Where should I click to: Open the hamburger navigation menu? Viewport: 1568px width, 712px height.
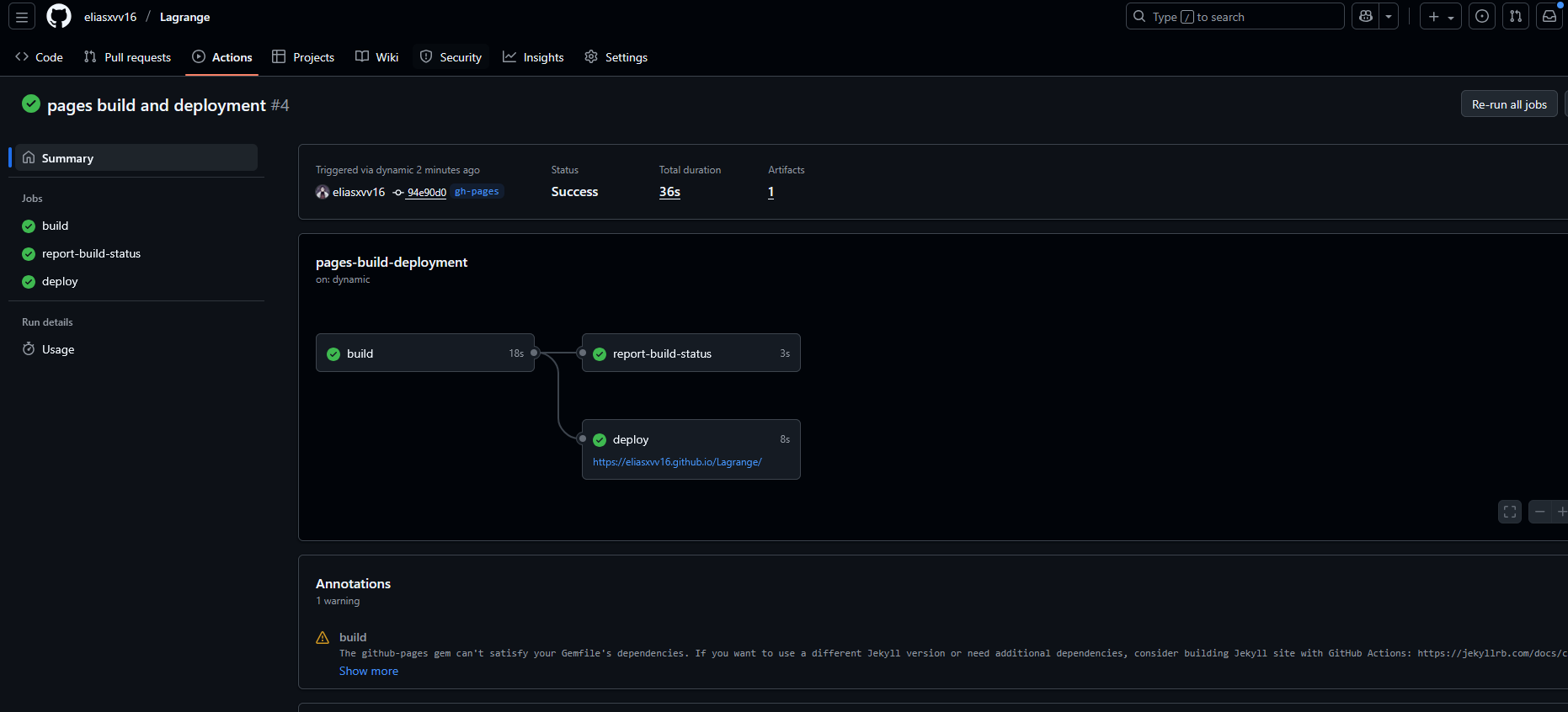(22, 17)
